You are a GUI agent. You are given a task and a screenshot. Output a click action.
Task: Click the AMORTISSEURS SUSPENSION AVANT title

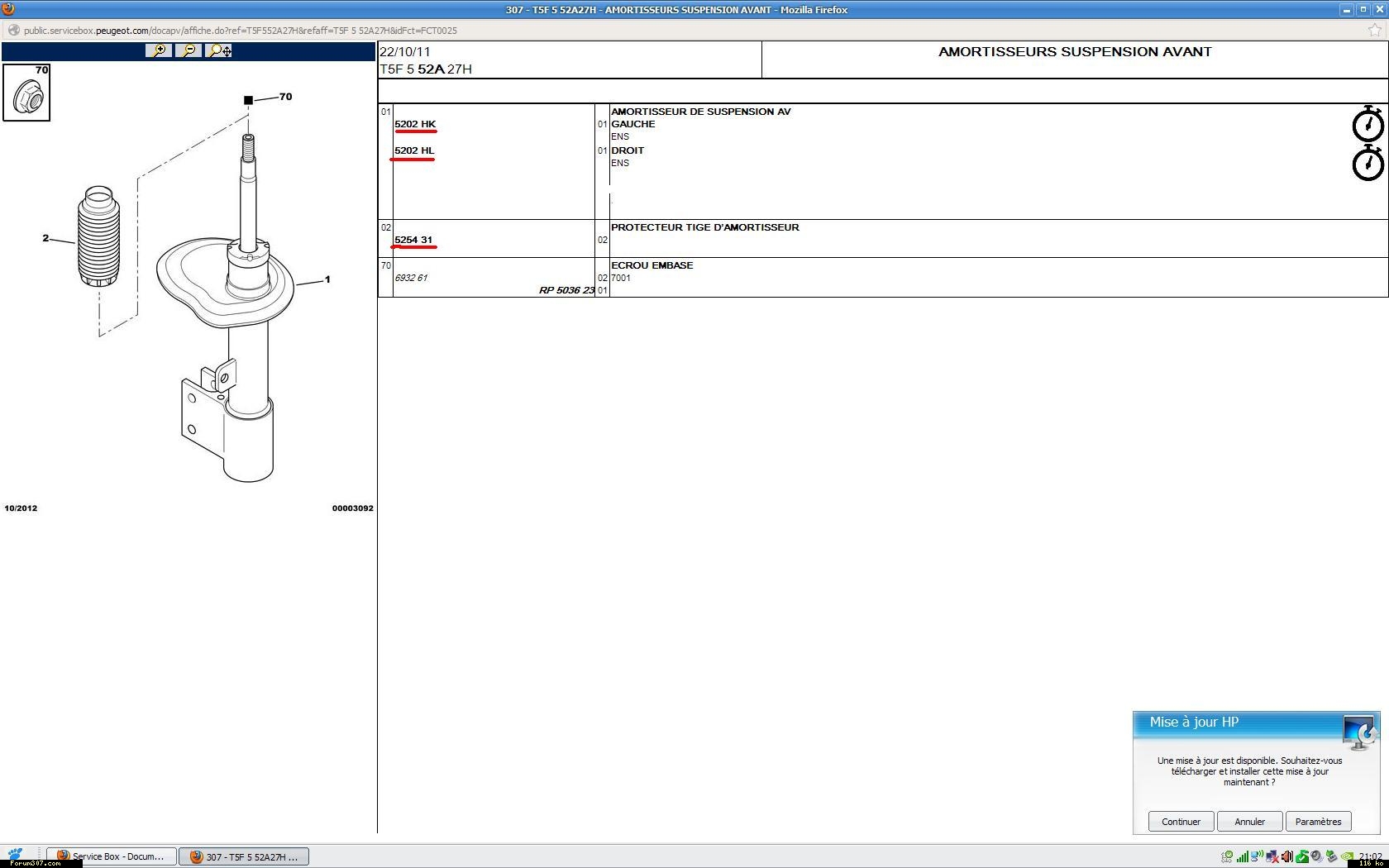pyautogui.click(x=1075, y=51)
